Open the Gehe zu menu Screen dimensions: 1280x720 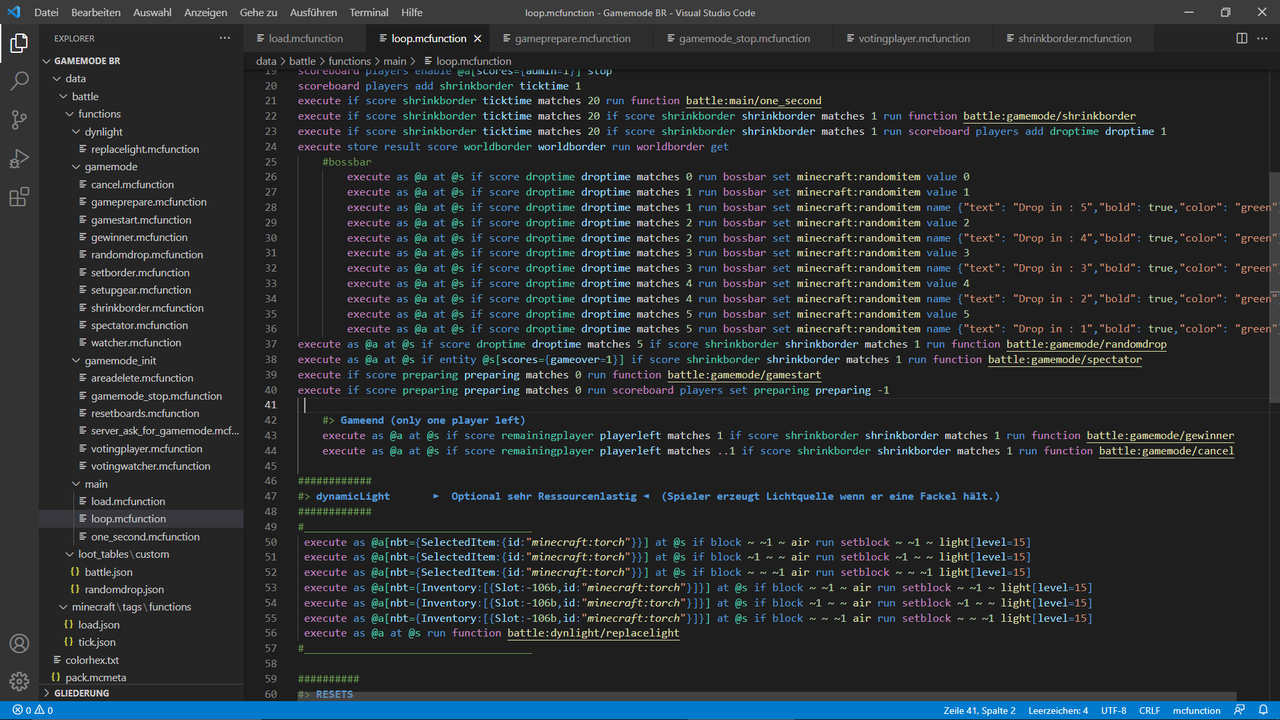point(260,13)
